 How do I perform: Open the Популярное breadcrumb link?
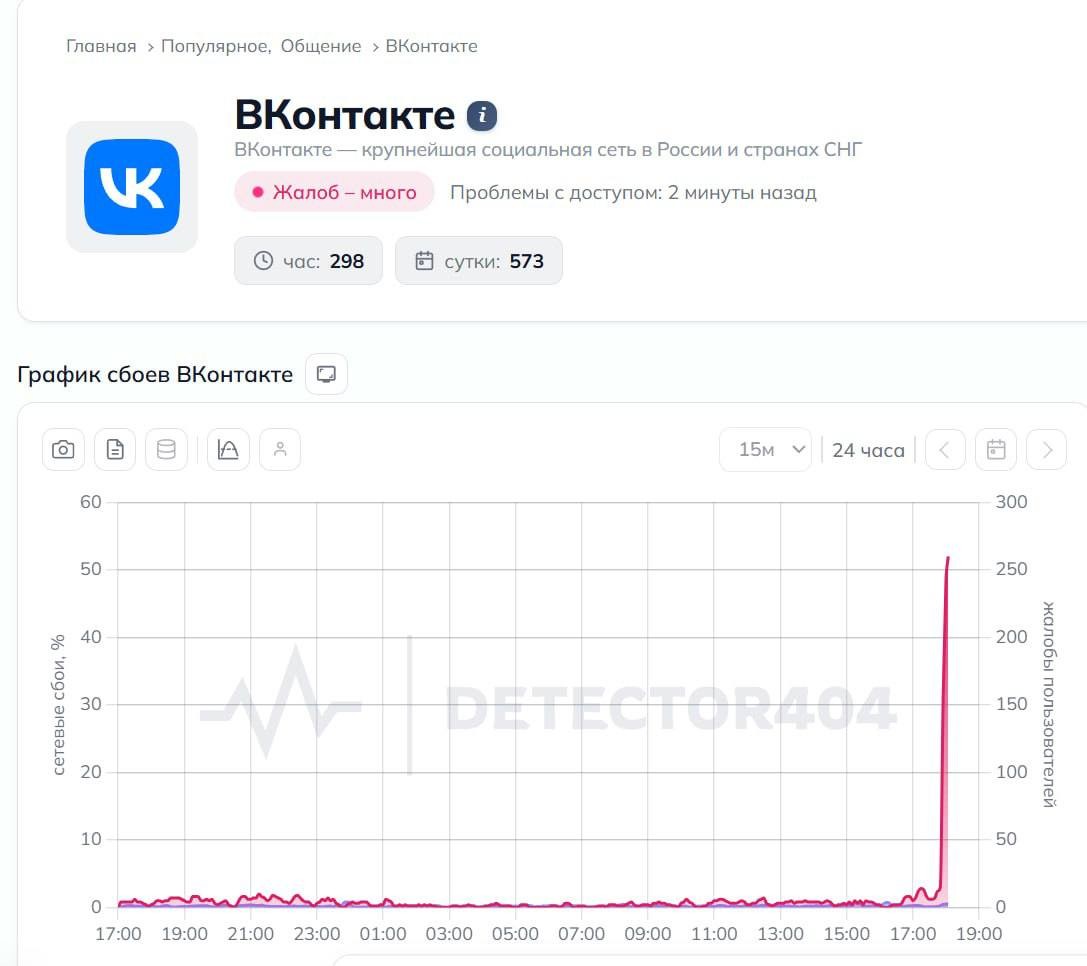tap(216, 46)
